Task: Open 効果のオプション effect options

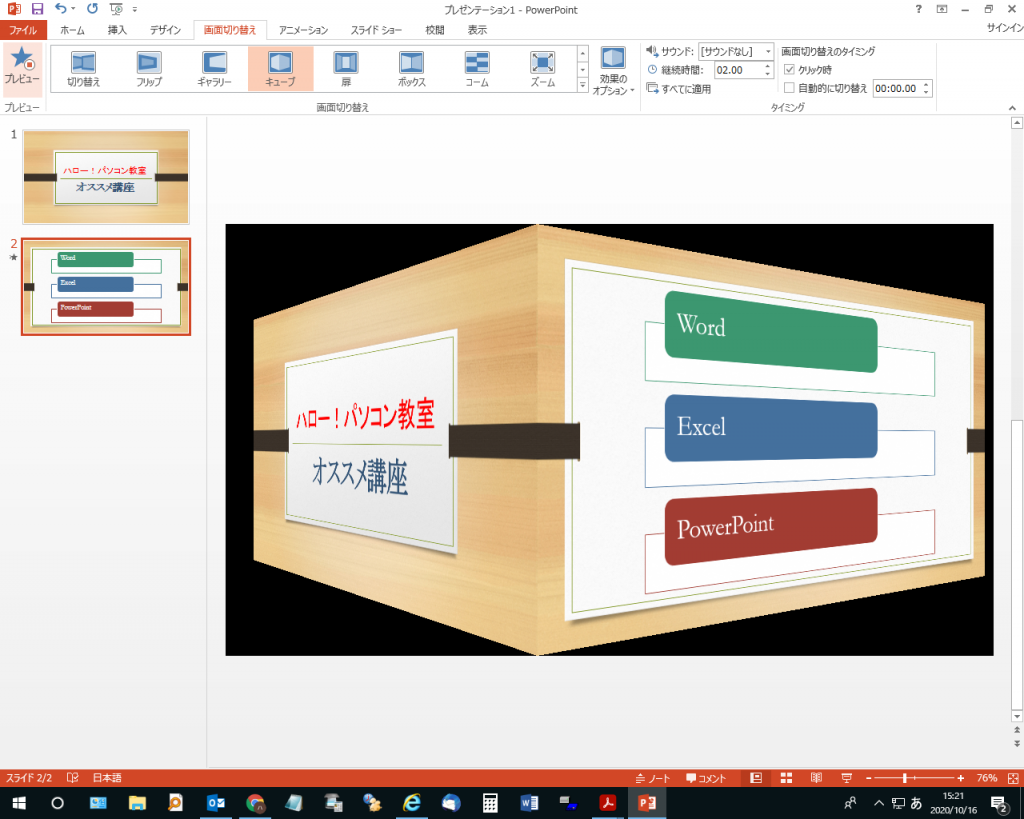Action: pos(613,71)
